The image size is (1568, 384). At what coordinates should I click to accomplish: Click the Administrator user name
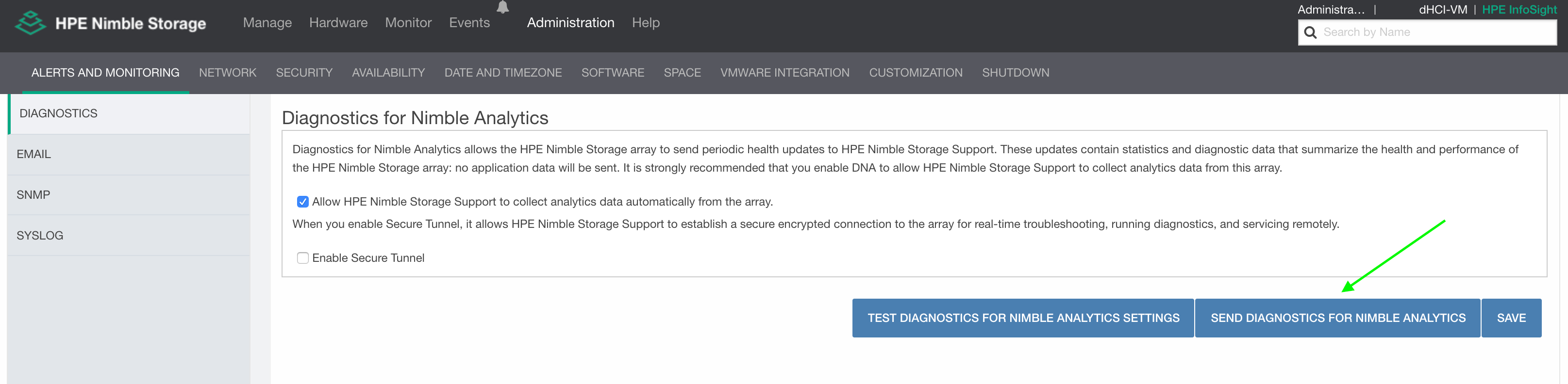pyautogui.click(x=1331, y=10)
